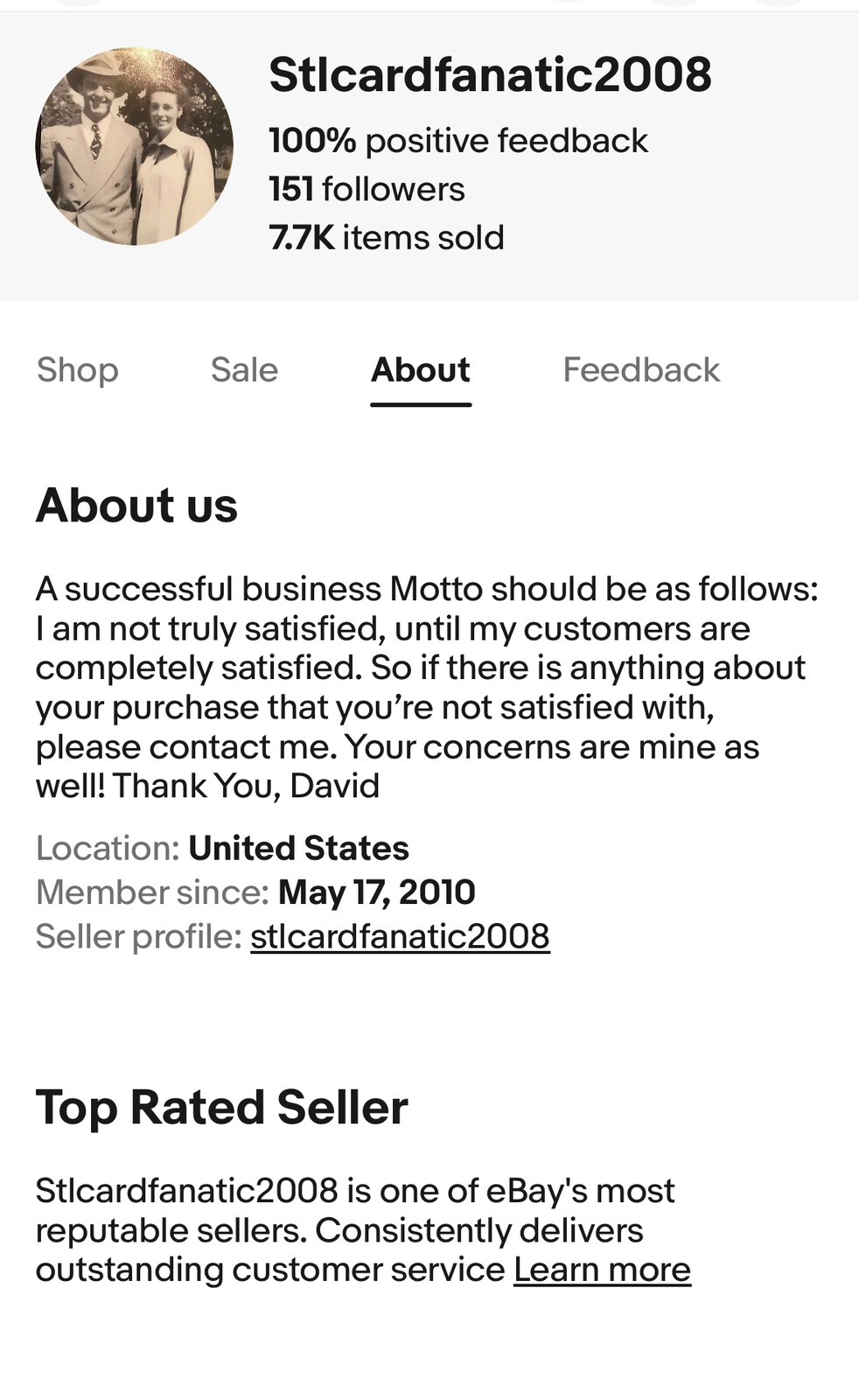Tap the 'Seller profile:' label text
The width and height of the screenshot is (859, 1400).
138,937
